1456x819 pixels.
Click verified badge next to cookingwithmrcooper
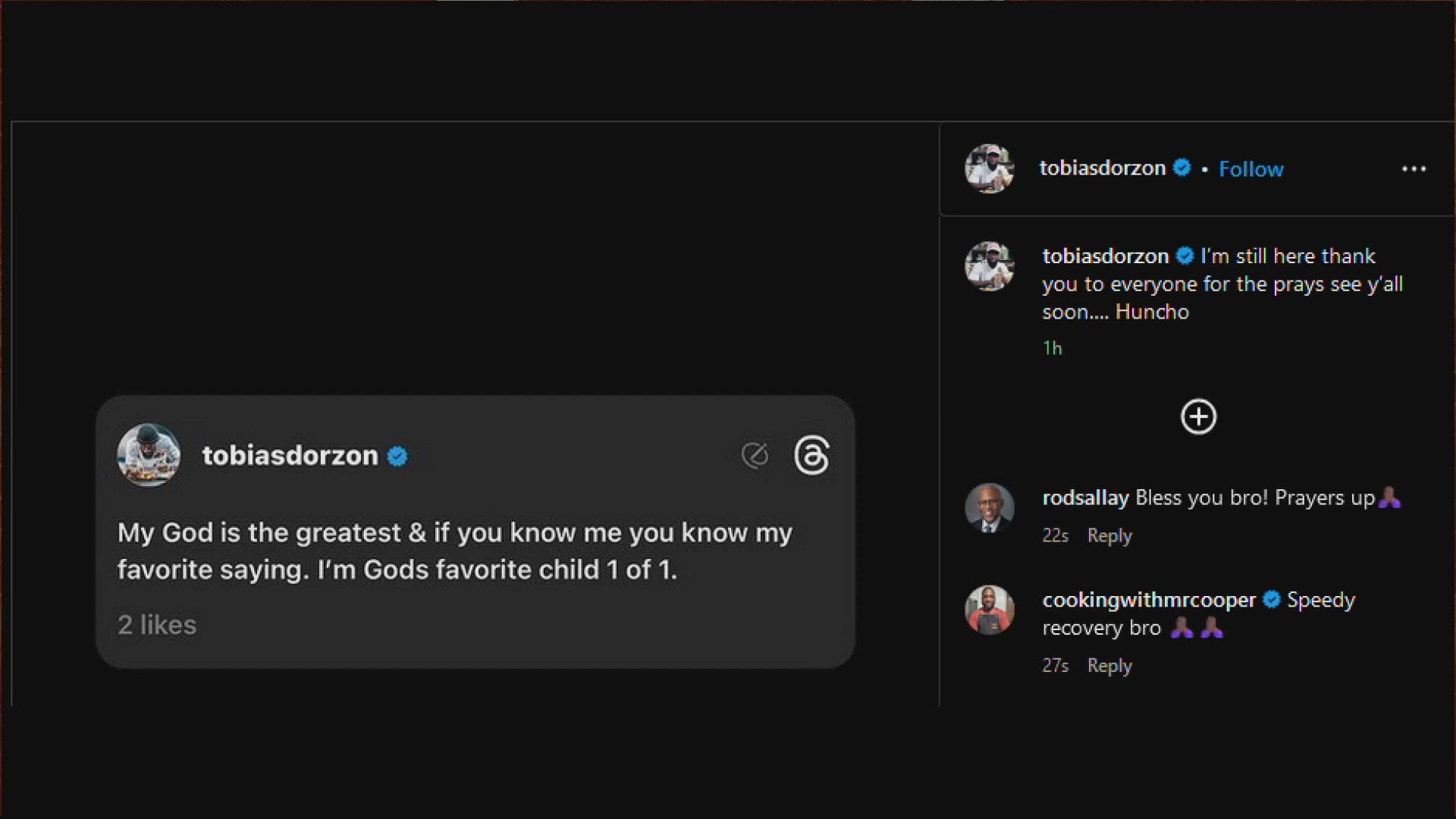[1272, 600]
